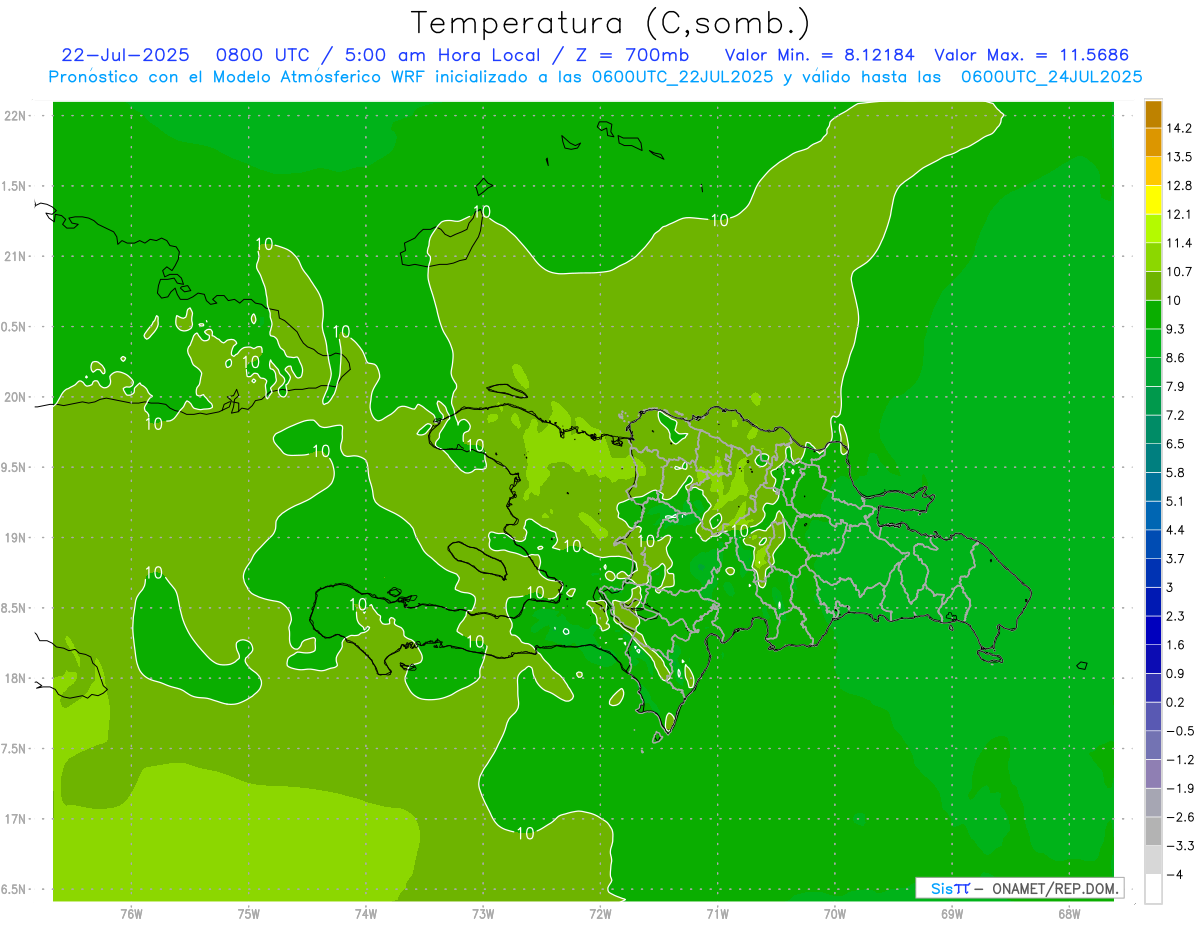Click legend value '5.1'
The height and width of the screenshot is (927, 1200).
click(x=1176, y=501)
